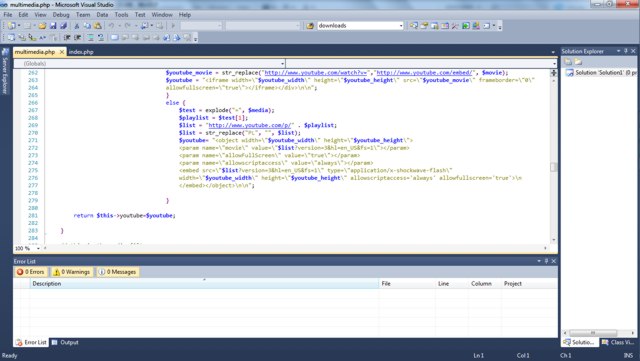Click the Redo arrow icon
The height and width of the screenshot is (361, 640).
click(128, 26)
